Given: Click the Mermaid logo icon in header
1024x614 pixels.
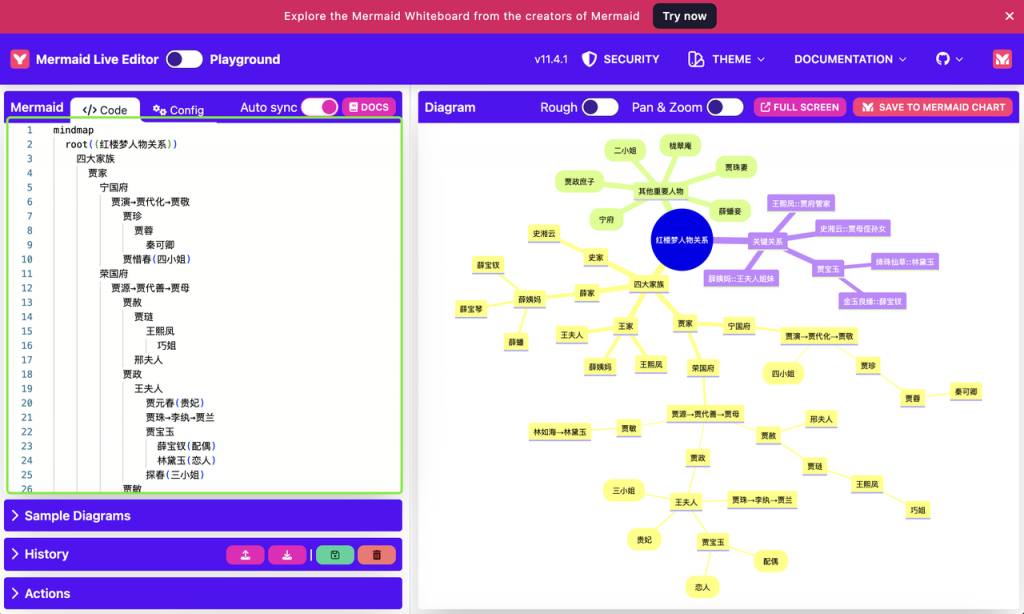Looking at the screenshot, I should point(20,59).
